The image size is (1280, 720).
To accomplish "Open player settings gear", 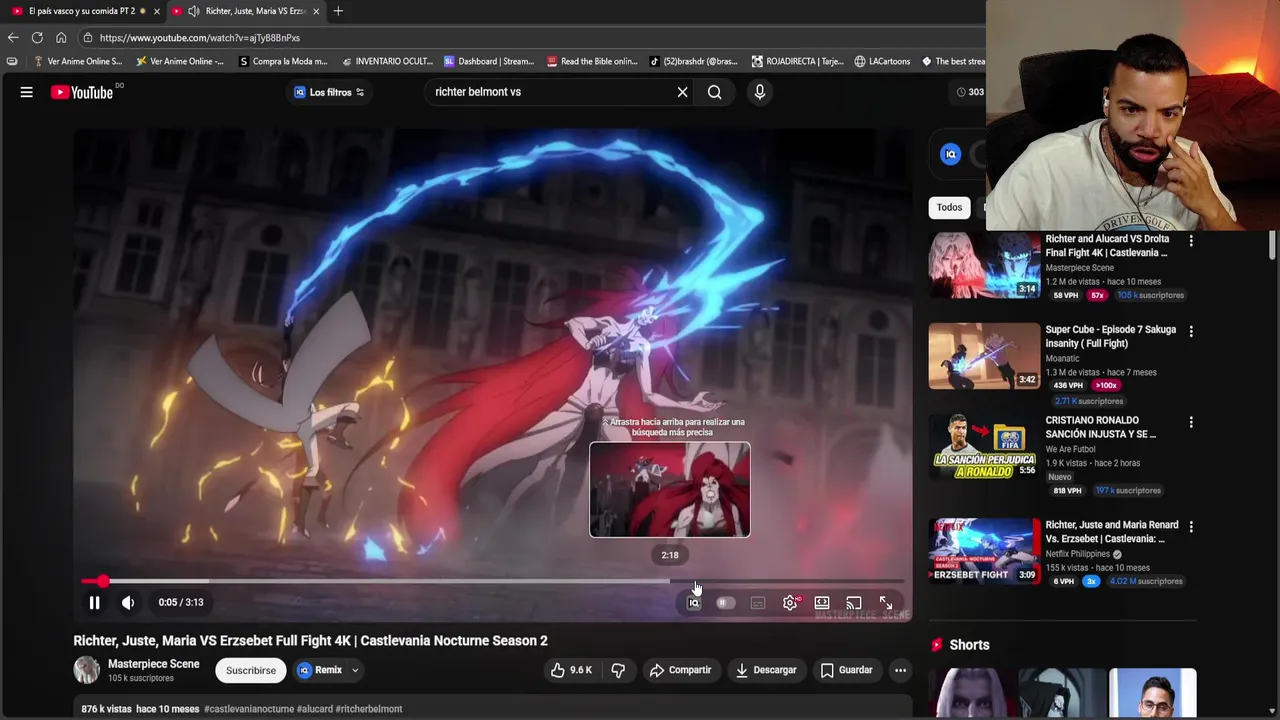I will coord(790,603).
